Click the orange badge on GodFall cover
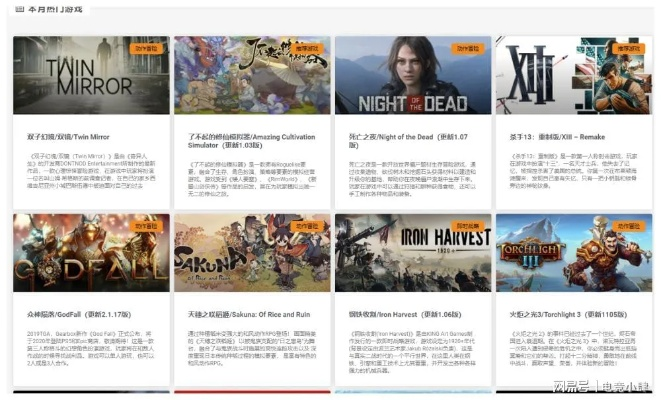 click(145, 225)
